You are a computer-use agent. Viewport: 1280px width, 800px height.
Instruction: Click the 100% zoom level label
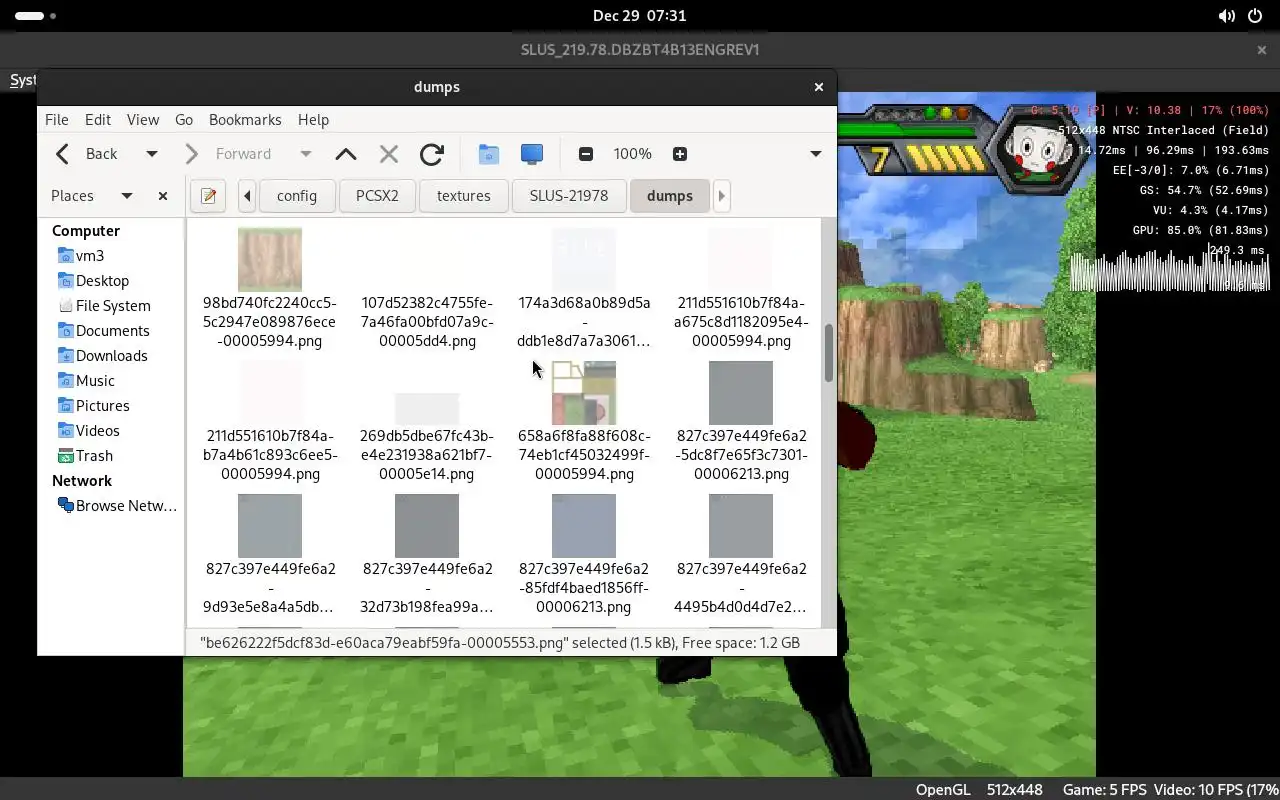click(x=633, y=154)
